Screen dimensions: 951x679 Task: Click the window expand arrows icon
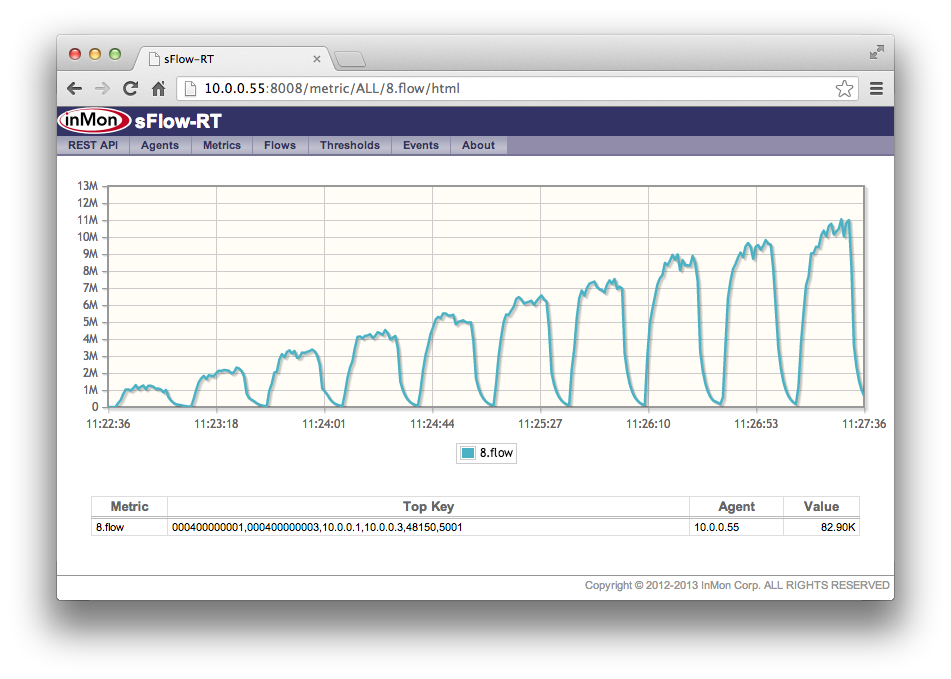(876, 50)
